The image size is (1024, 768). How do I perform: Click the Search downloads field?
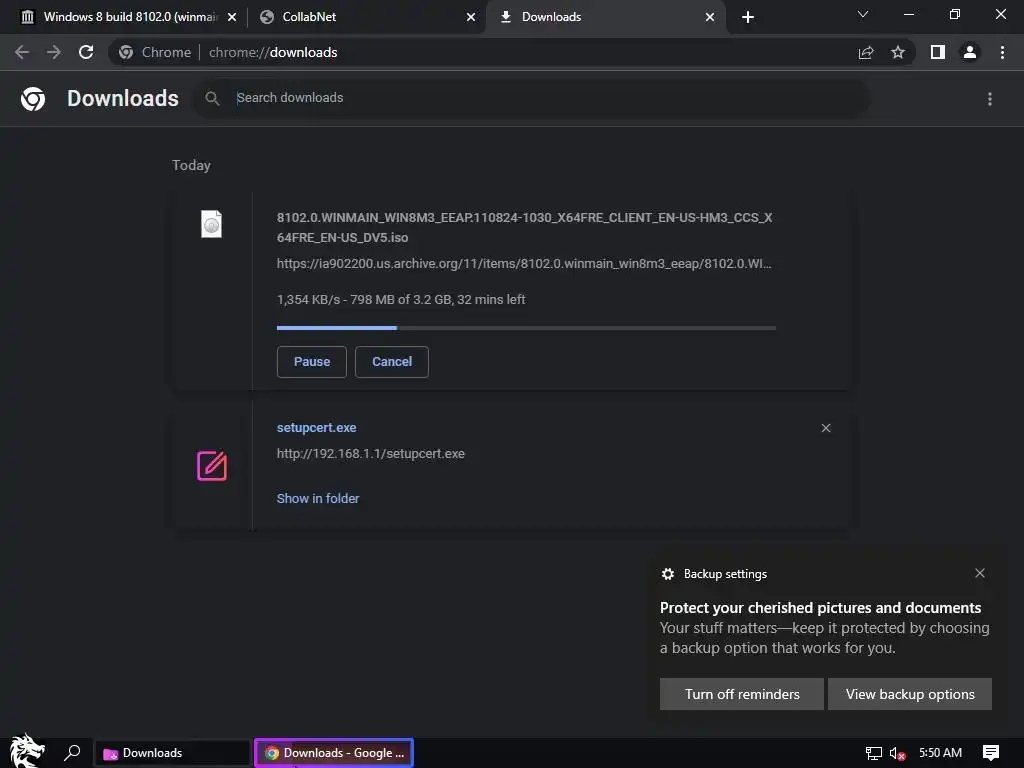click(x=532, y=99)
